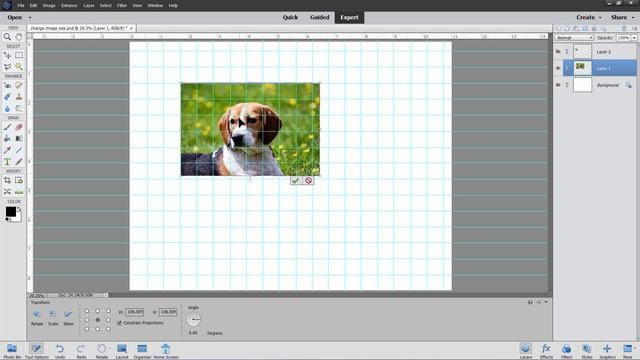Open the Effects panel
The width and height of the screenshot is (640, 360).
[x=546, y=351]
